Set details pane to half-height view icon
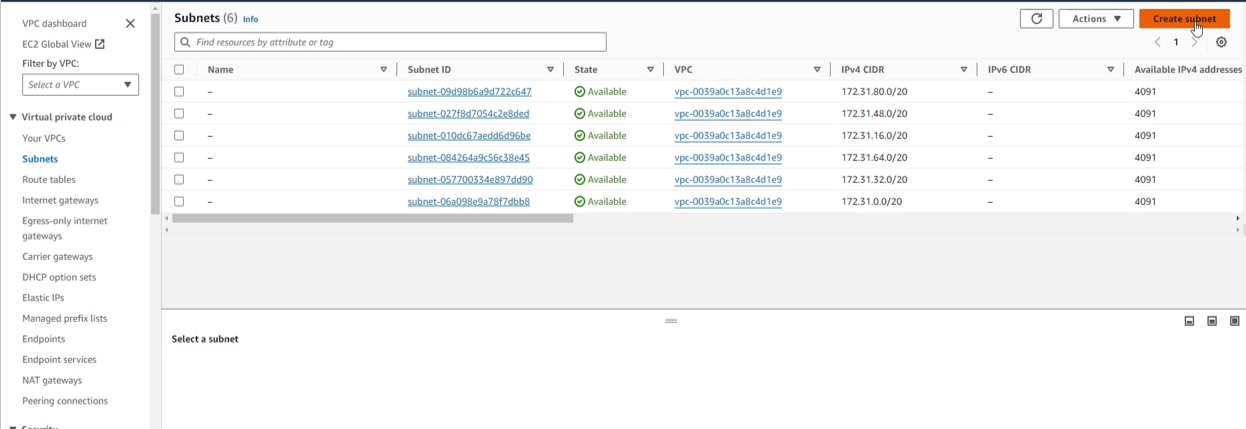 coord(1212,321)
